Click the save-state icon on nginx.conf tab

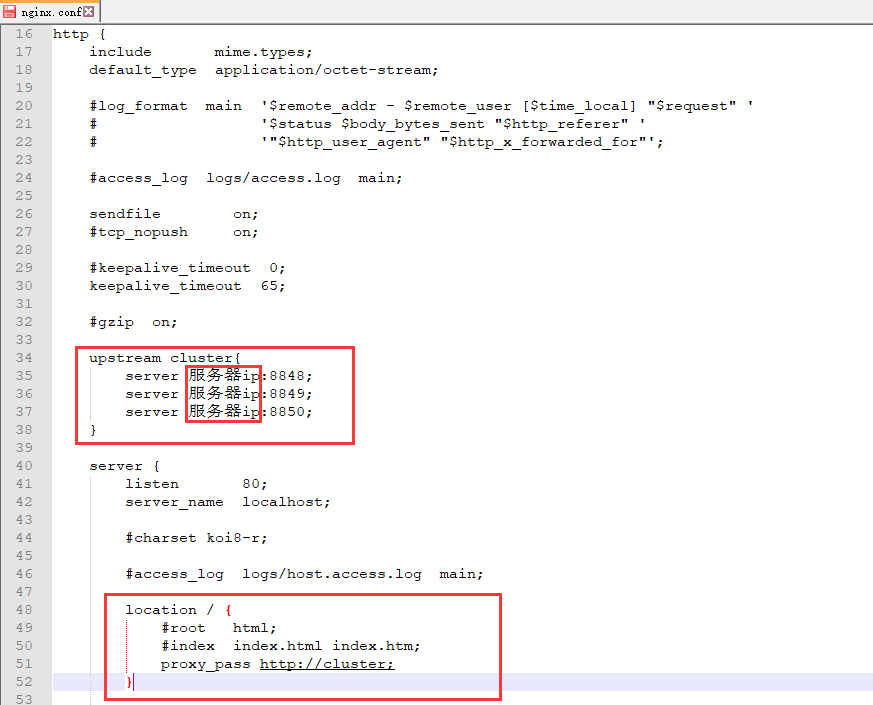9,11
